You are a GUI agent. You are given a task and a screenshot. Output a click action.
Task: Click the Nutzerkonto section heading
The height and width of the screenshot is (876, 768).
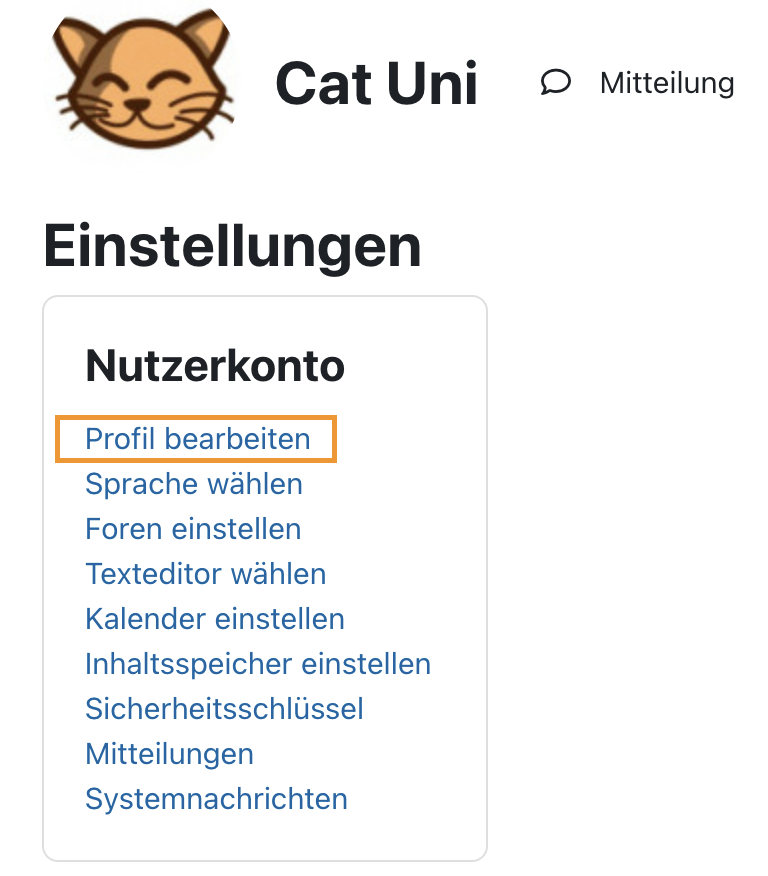[x=215, y=366]
